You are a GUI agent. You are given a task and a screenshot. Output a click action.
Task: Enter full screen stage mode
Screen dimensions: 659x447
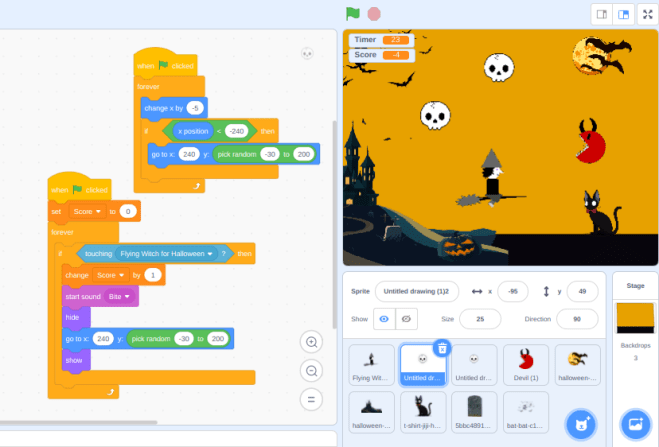[x=645, y=14]
